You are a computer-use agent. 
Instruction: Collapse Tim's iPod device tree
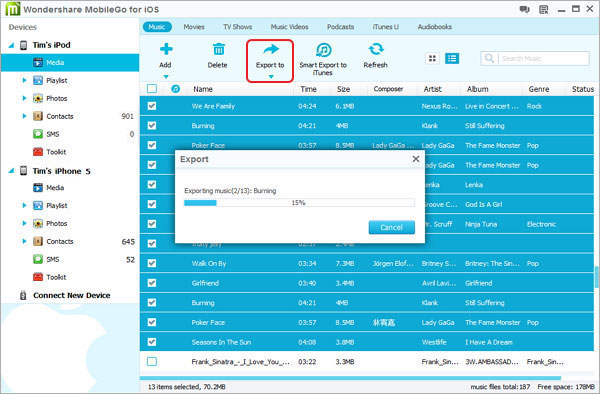point(11,45)
